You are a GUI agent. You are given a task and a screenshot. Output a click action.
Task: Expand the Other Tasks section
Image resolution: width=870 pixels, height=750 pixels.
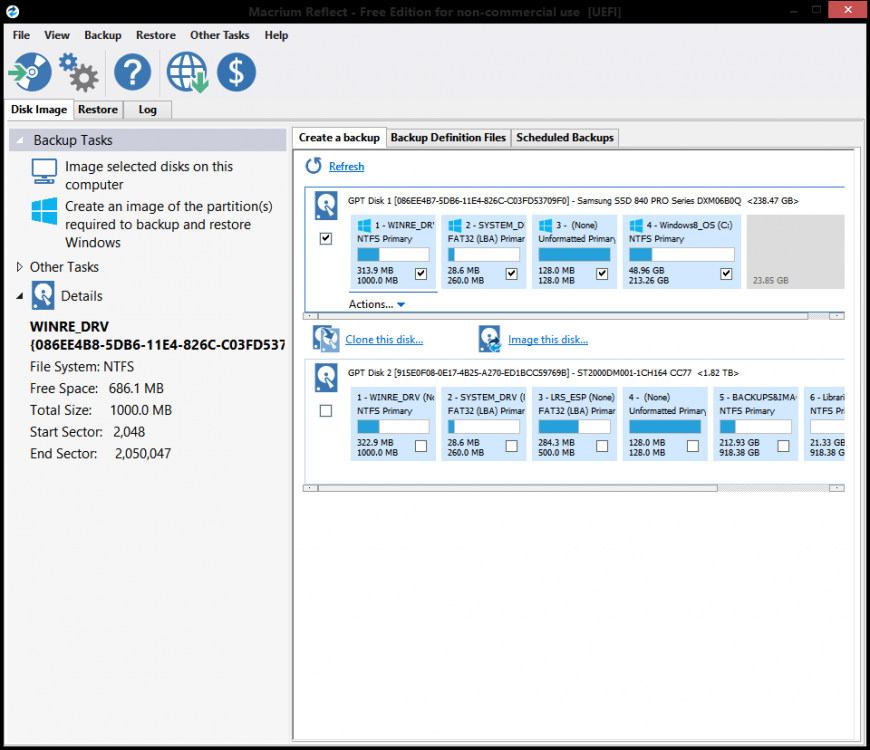point(19,267)
